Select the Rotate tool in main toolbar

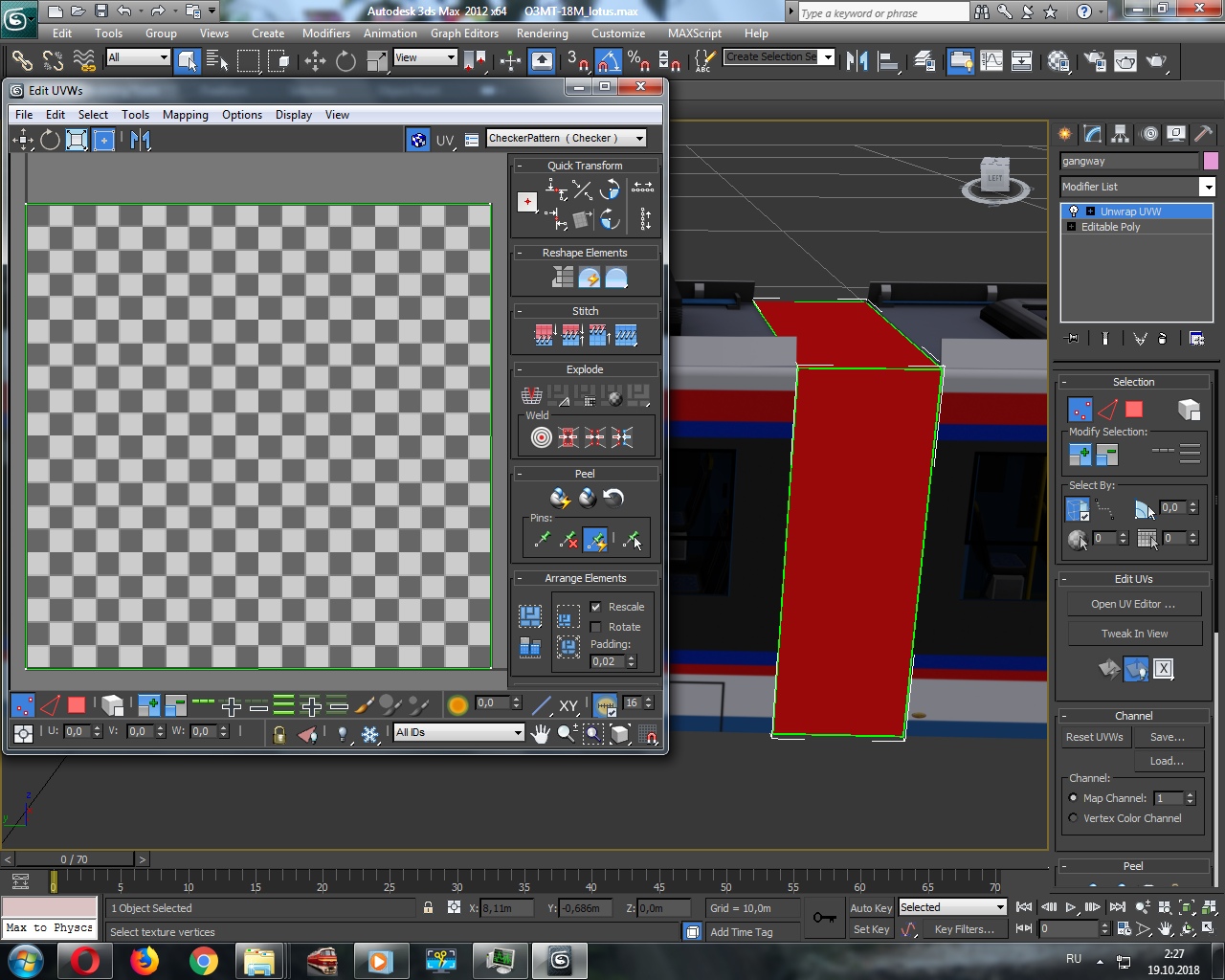click(345, 61)
